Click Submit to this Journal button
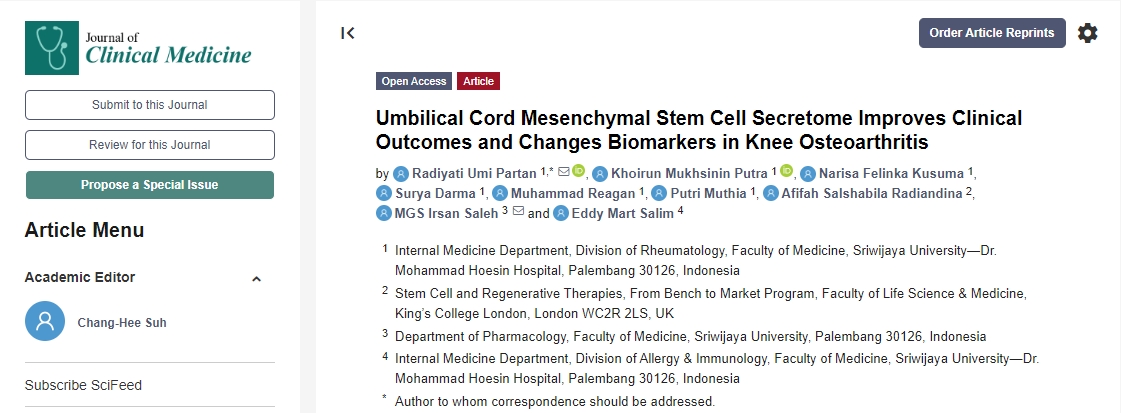This screenshot has width=1121, height=413. 150,105
